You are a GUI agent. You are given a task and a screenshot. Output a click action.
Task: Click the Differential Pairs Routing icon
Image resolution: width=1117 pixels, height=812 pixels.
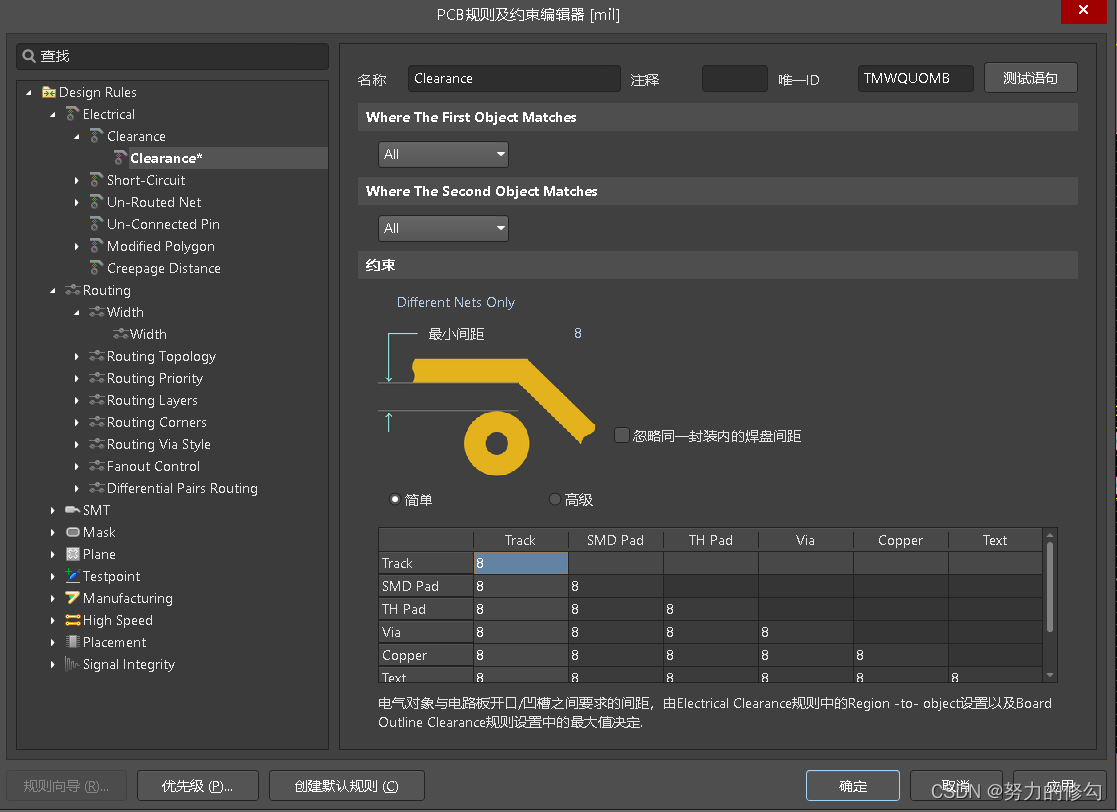click(96, 489)
